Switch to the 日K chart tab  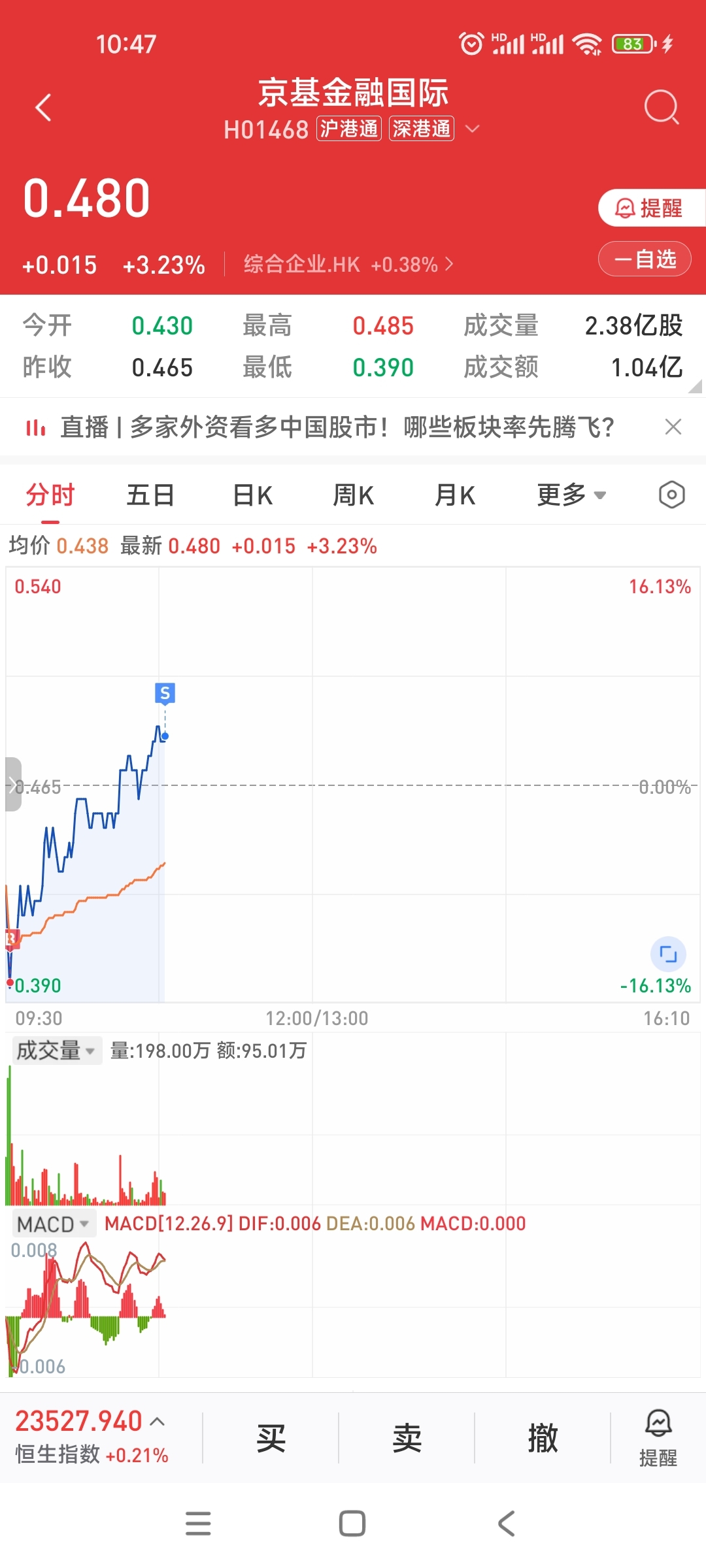(252, 495)
